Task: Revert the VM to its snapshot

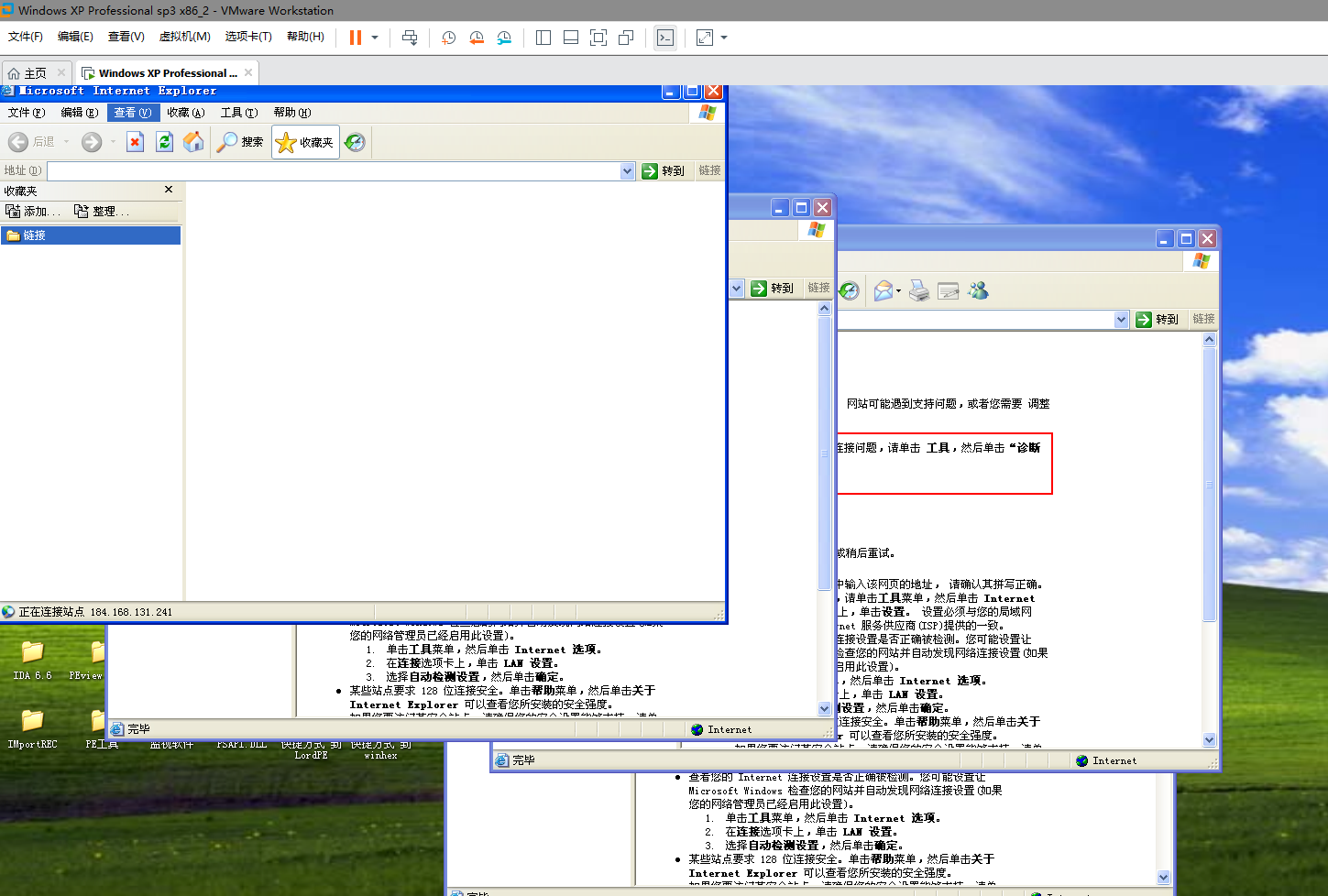Action: coord(477,38)
